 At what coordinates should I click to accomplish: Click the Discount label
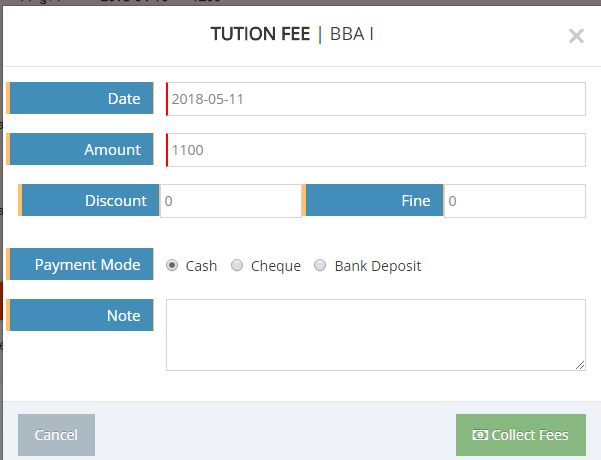[x=115, y=200]
